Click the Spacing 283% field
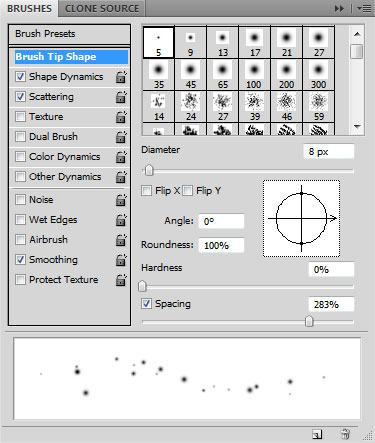Image resolution: width=375 pixels, height=443 pixels. coord(331,304)
